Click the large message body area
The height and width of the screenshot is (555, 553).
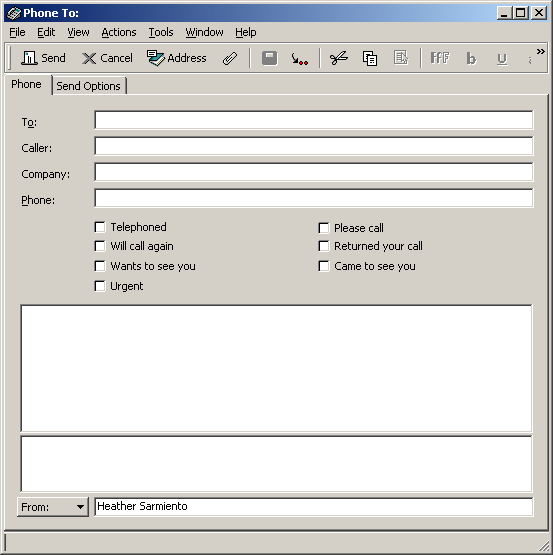tap(276, 368)
